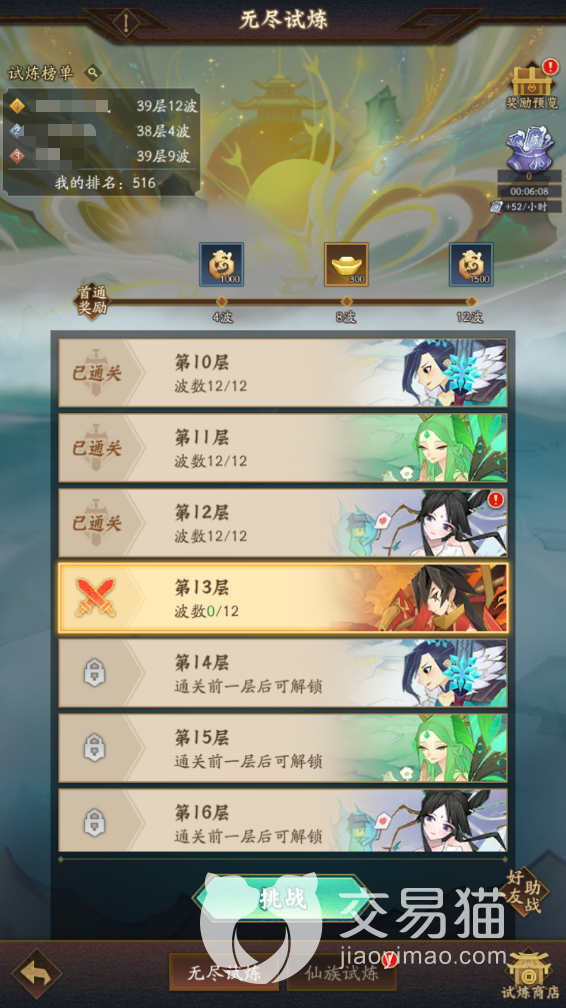This screenshot has height=1008, width=566.
Task: Switch to the 仙族试炼 tab
Action: pyautogui.click(x=341, y=972)
